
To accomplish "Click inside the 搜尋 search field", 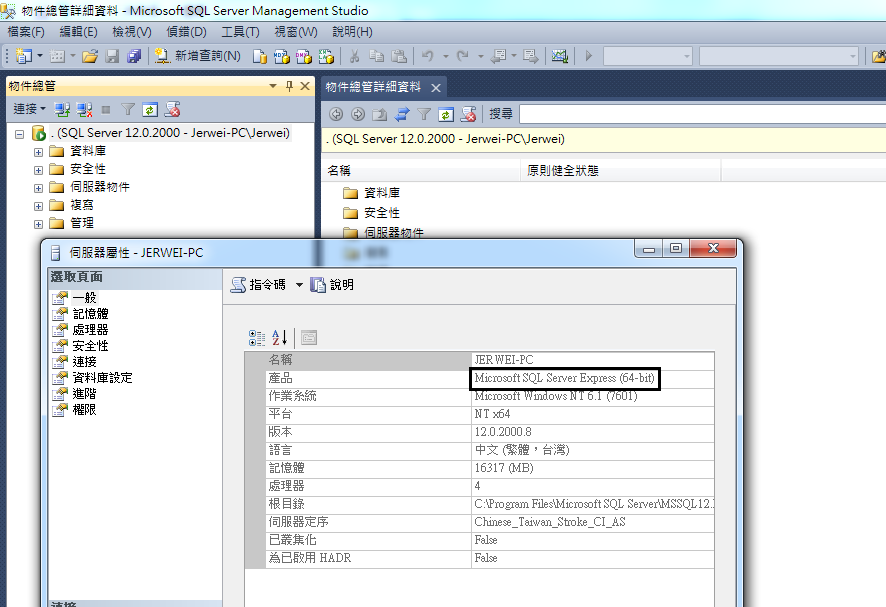I will tap(702, 114).
